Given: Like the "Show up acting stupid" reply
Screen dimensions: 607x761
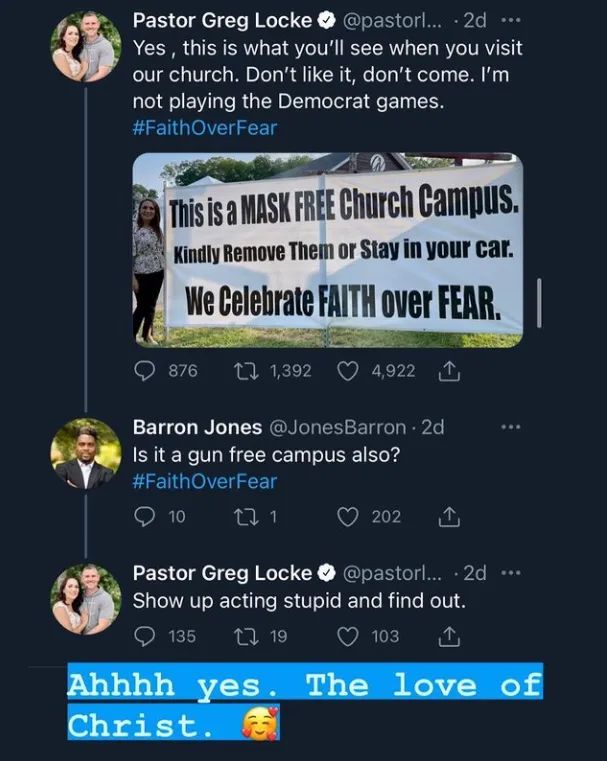Looking at the screenshot, I should tap(349, 635).
